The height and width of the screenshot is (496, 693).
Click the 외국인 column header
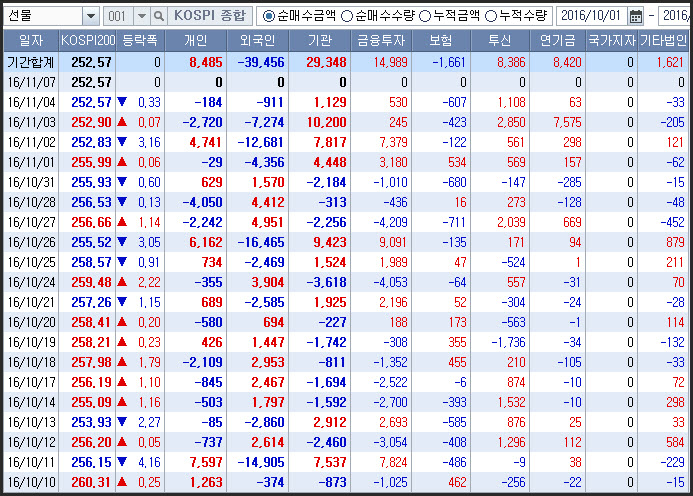258,41
